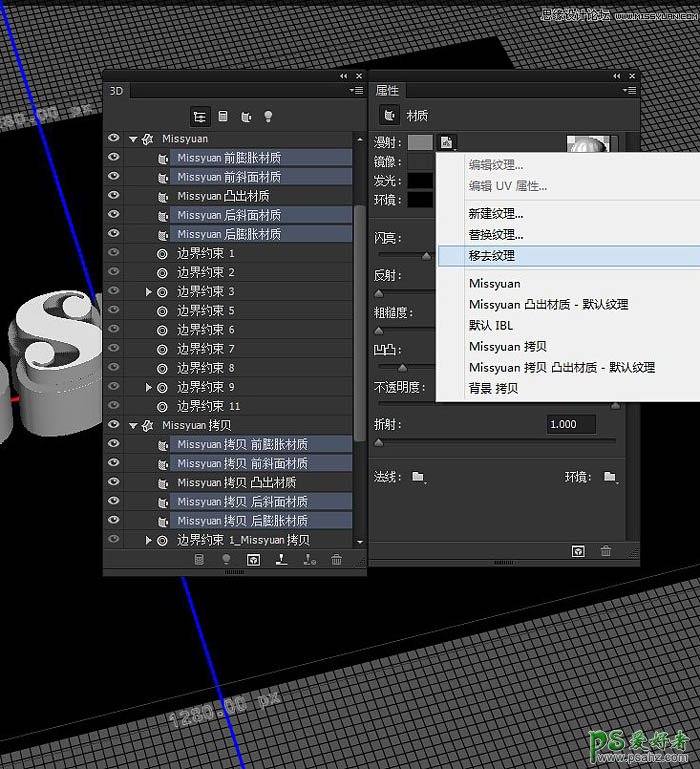The width and height of the screenshot is (700, 769).
Task: Collapse the Missyuan mesh group
Action: click(x=133, y=139)
